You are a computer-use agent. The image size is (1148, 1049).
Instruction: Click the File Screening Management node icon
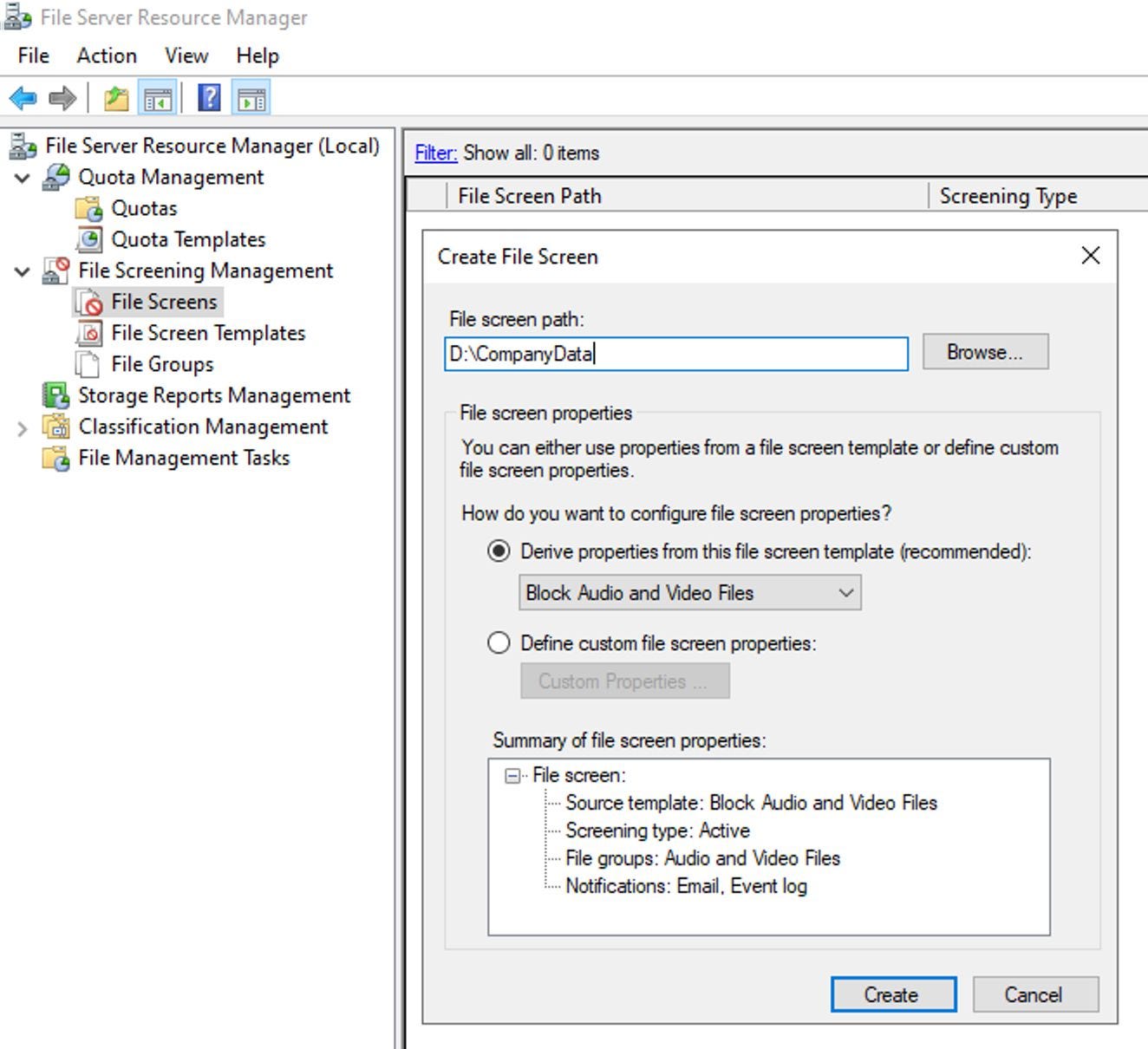[55, 270]
